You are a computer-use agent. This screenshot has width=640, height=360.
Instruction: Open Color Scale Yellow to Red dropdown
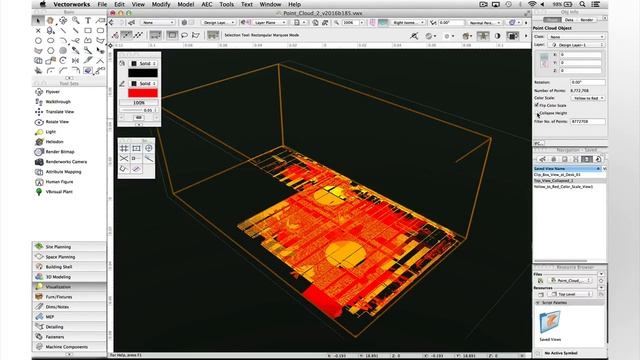(588, 98)
